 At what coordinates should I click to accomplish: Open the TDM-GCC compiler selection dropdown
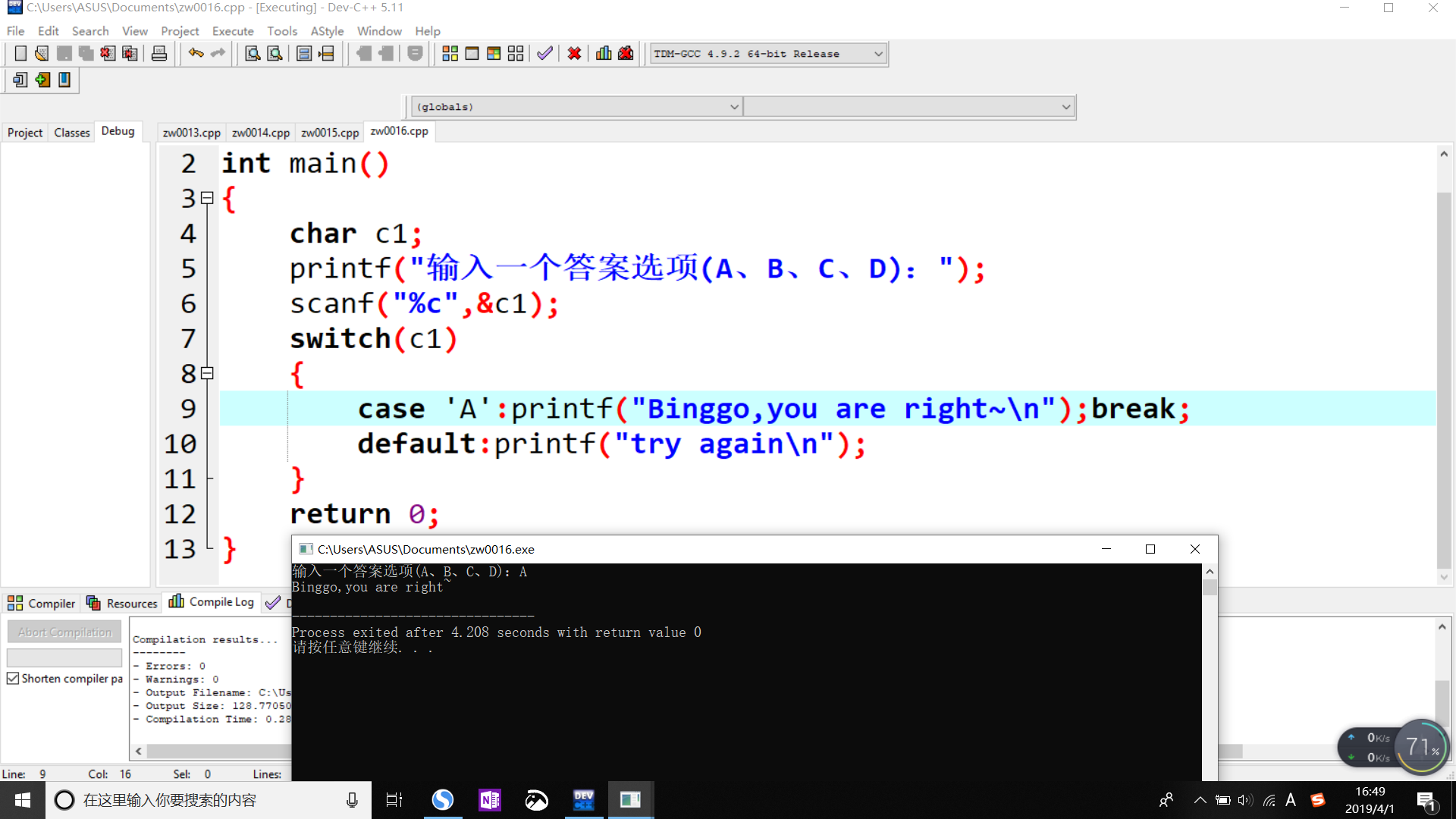pyautogui.click(x=878, y=54)
